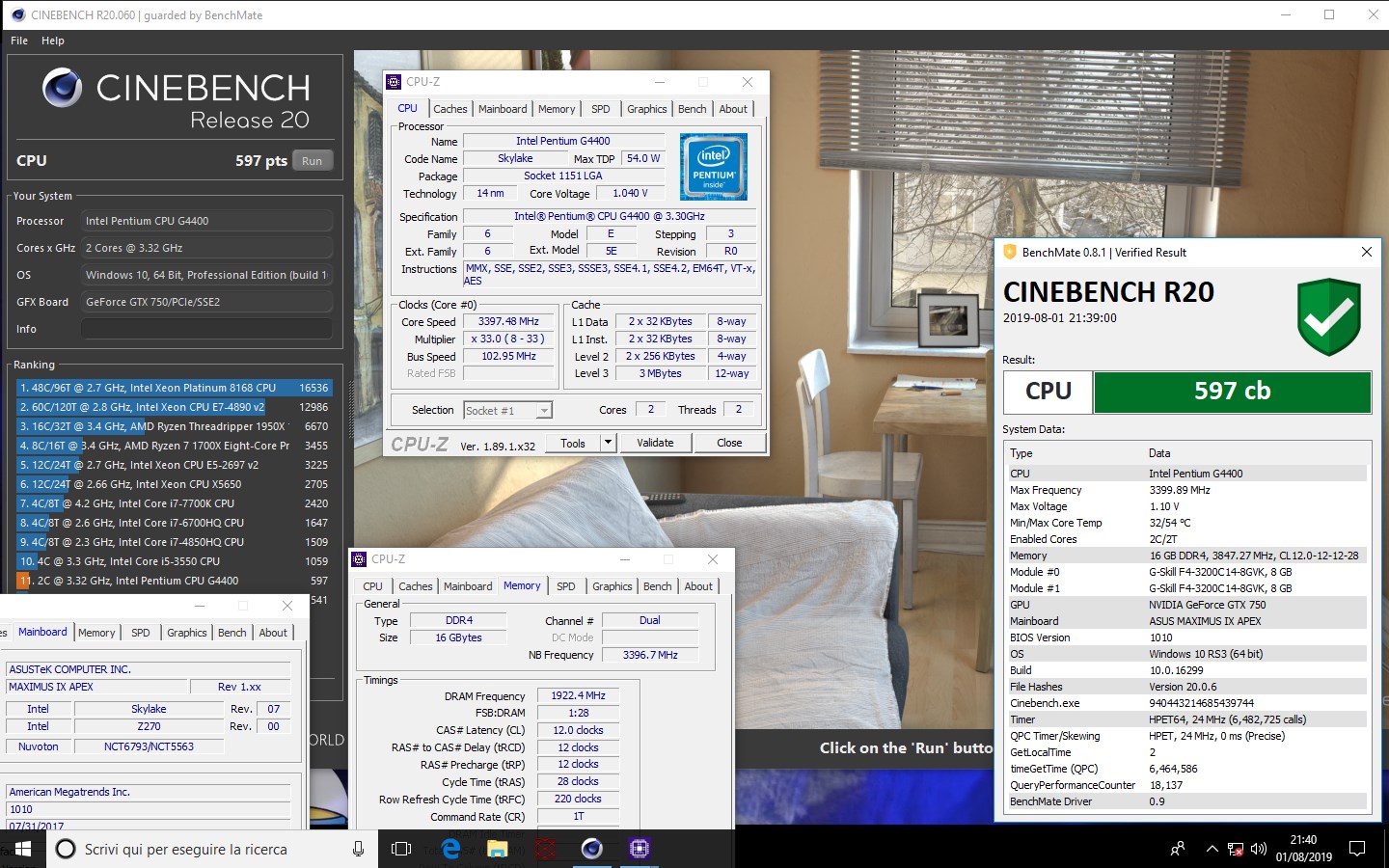Open Memory tab in the Mainboard CPU-Z window
The image size is (1389, 868).
coord(96,633)
